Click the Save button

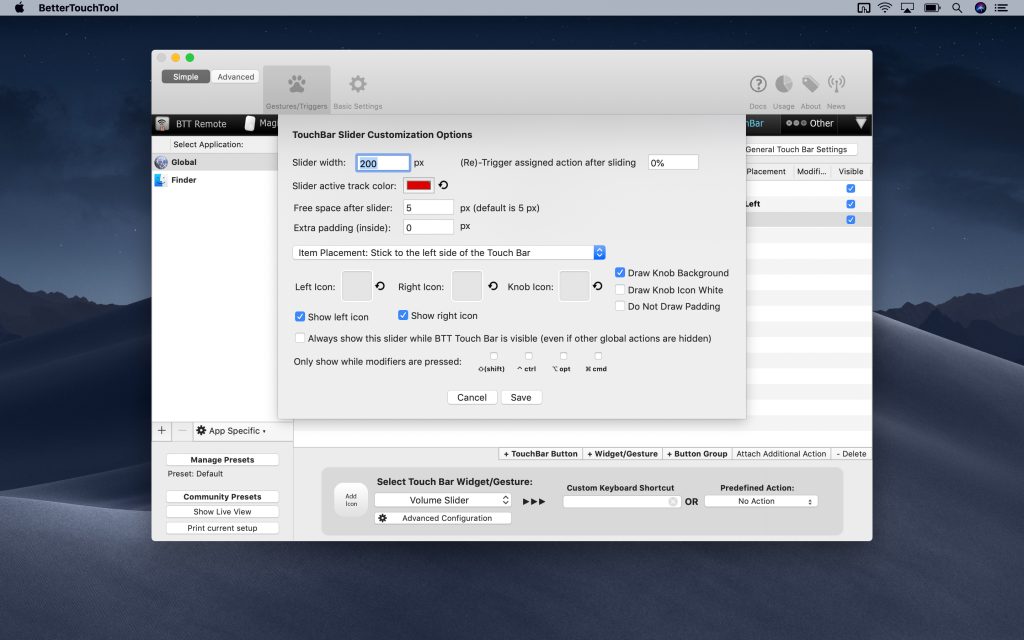click(521, 397)
